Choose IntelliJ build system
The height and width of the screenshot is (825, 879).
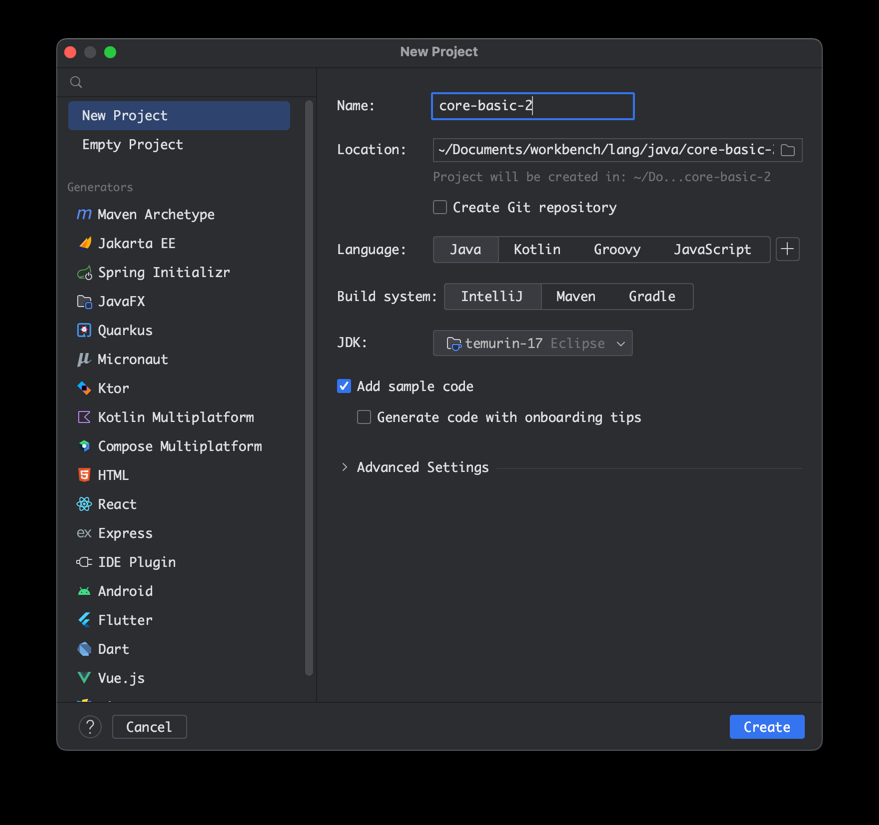pyautogui.click(x=492, y=296)
